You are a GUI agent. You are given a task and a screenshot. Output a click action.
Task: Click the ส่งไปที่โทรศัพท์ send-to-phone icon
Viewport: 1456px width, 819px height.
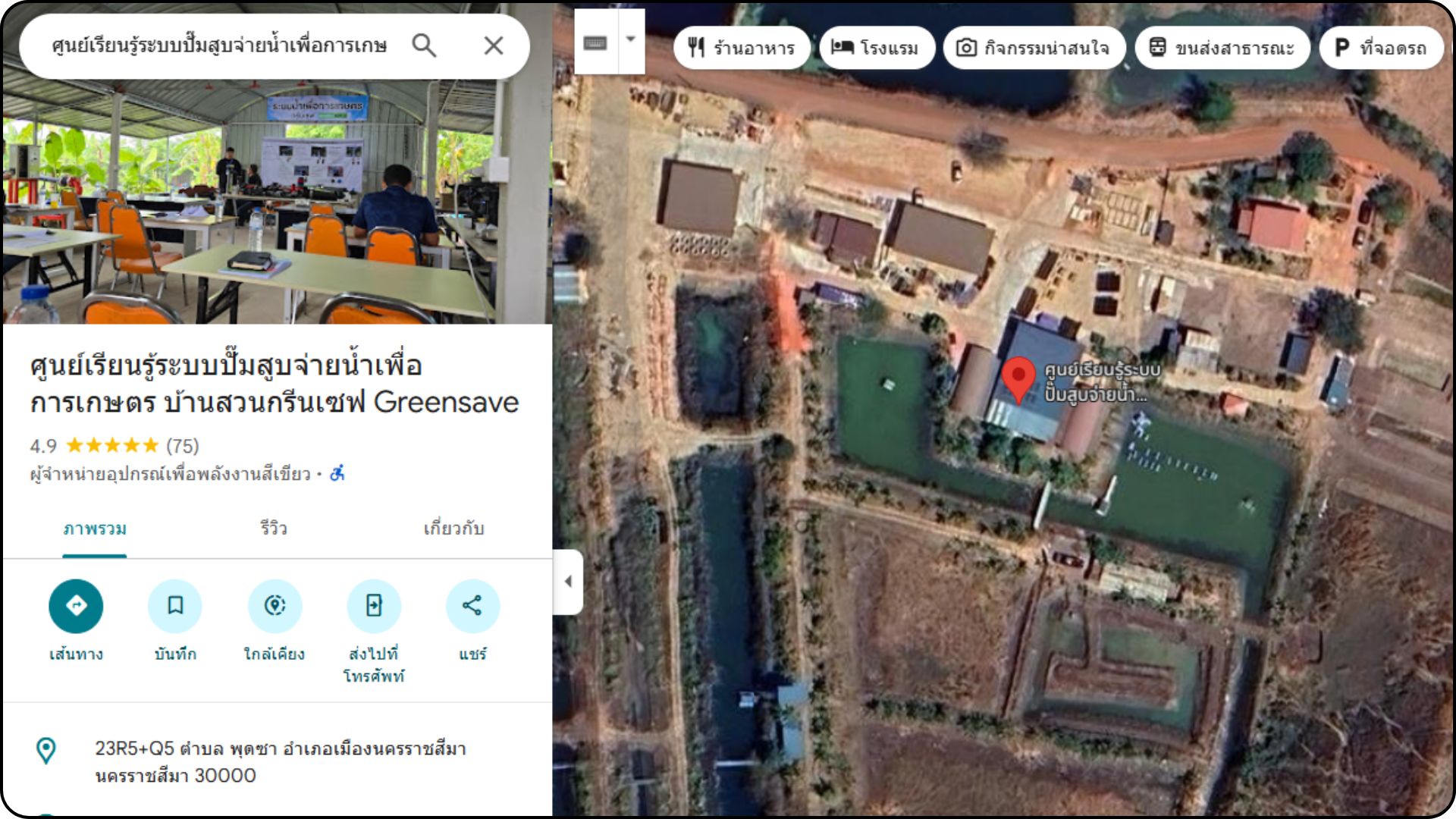pos(374,606)
